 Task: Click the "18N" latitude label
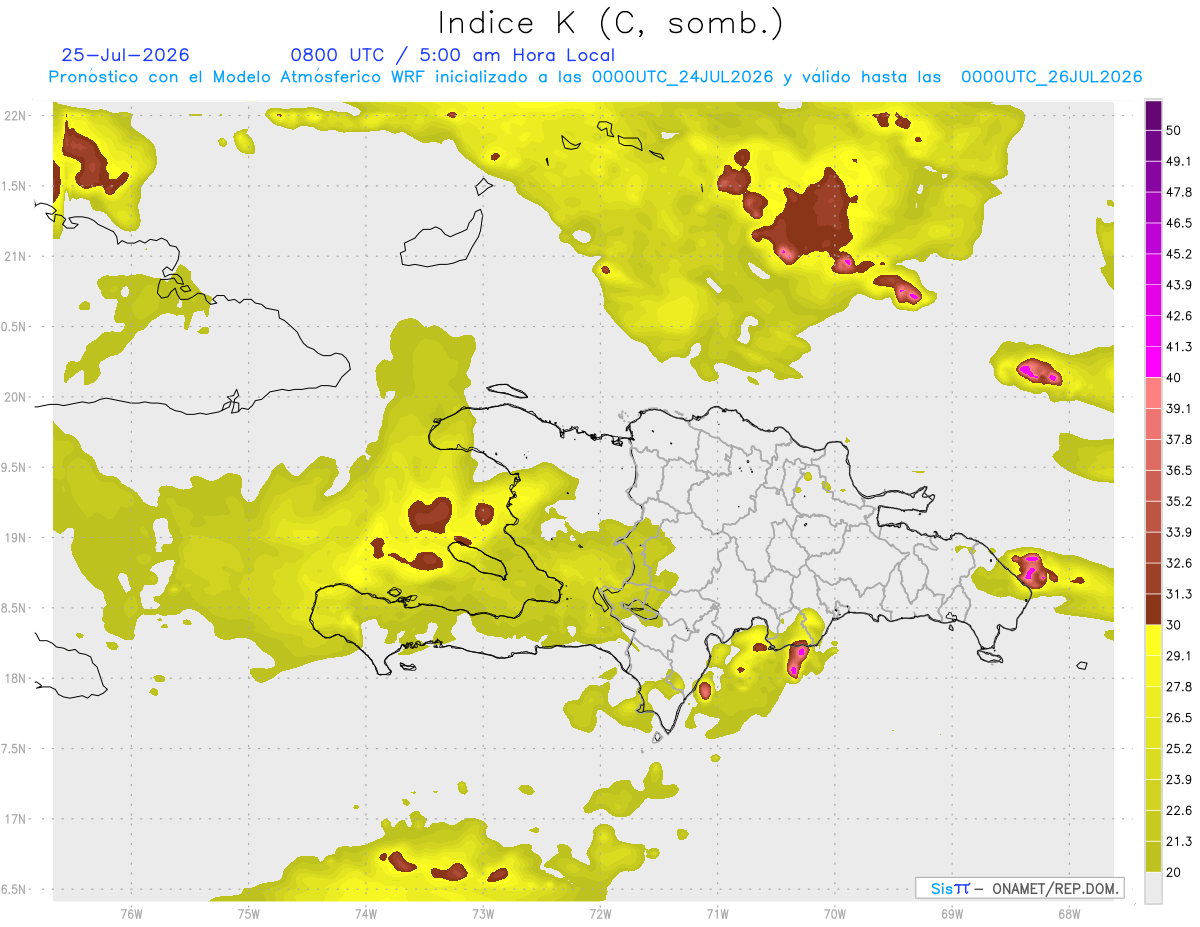pos(17,679)
